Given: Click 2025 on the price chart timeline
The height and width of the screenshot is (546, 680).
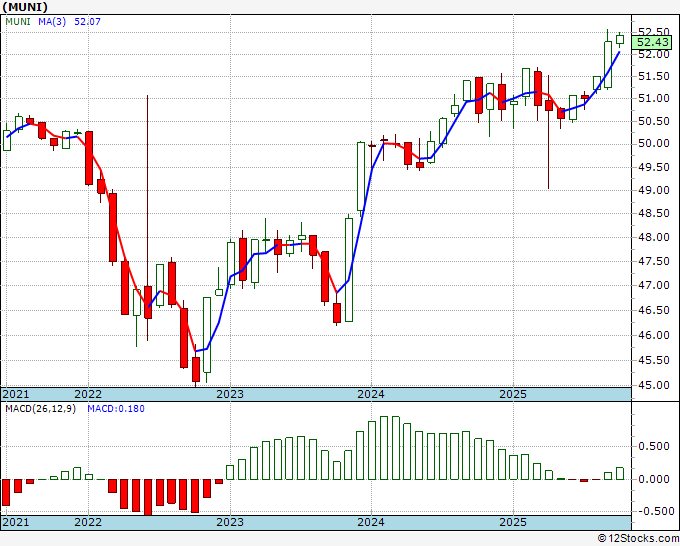Looking at the screenshot, I should point(513,394).
